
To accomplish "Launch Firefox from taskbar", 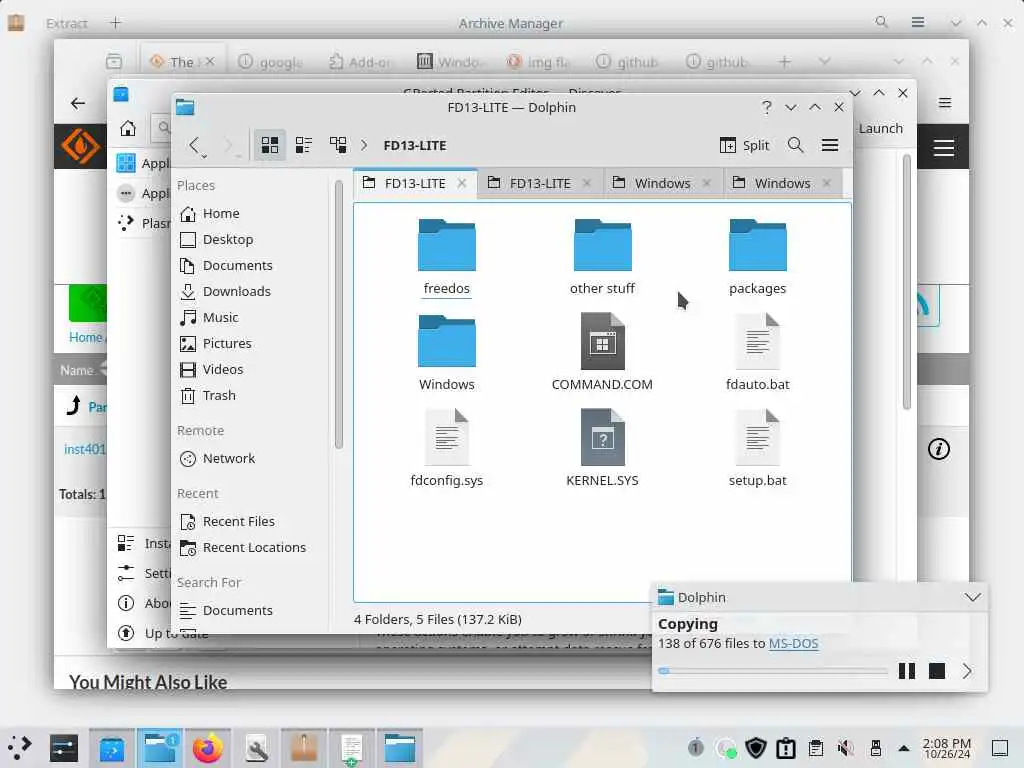I will point(208,748).
